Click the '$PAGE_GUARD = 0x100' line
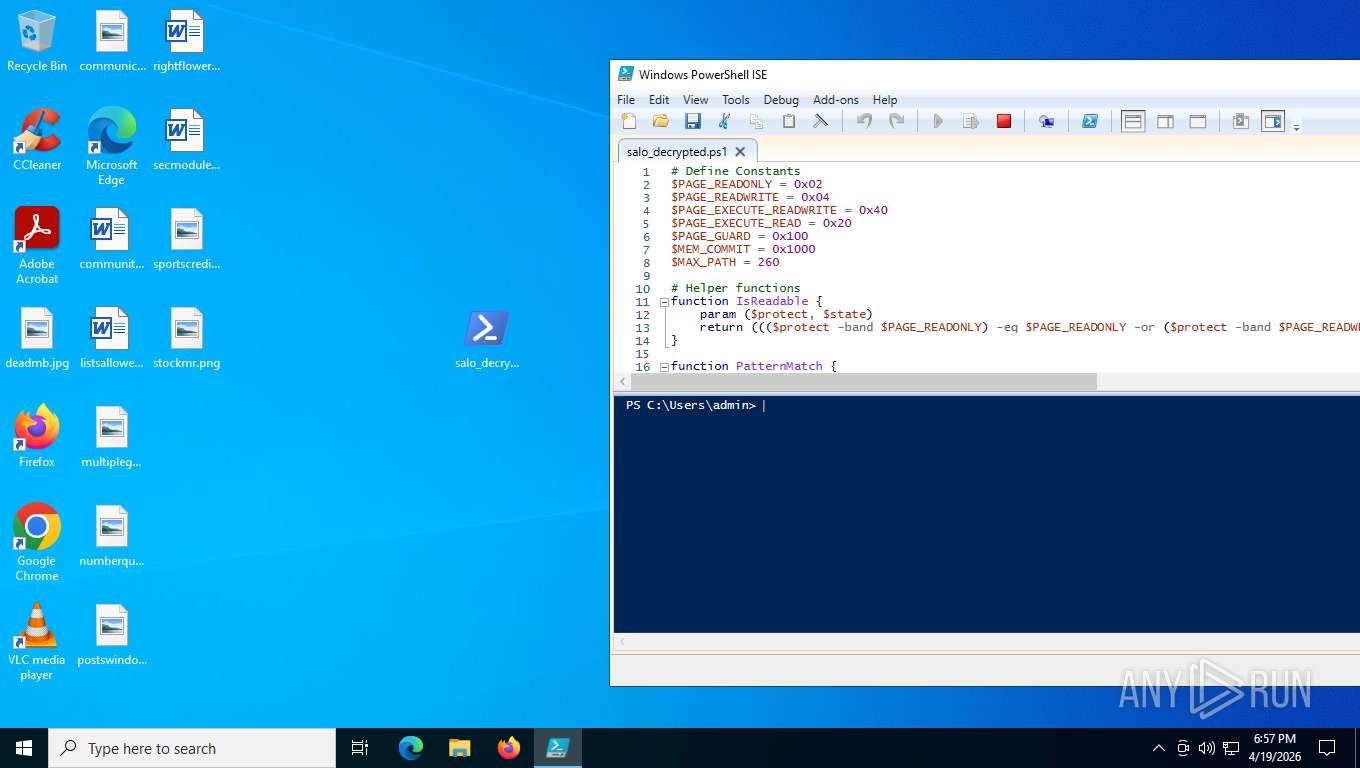The height and width of the screenshot is (768, 1360). 739,236
